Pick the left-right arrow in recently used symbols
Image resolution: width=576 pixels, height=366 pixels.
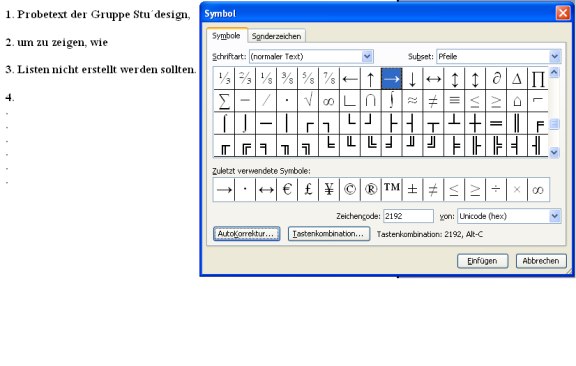266,190
